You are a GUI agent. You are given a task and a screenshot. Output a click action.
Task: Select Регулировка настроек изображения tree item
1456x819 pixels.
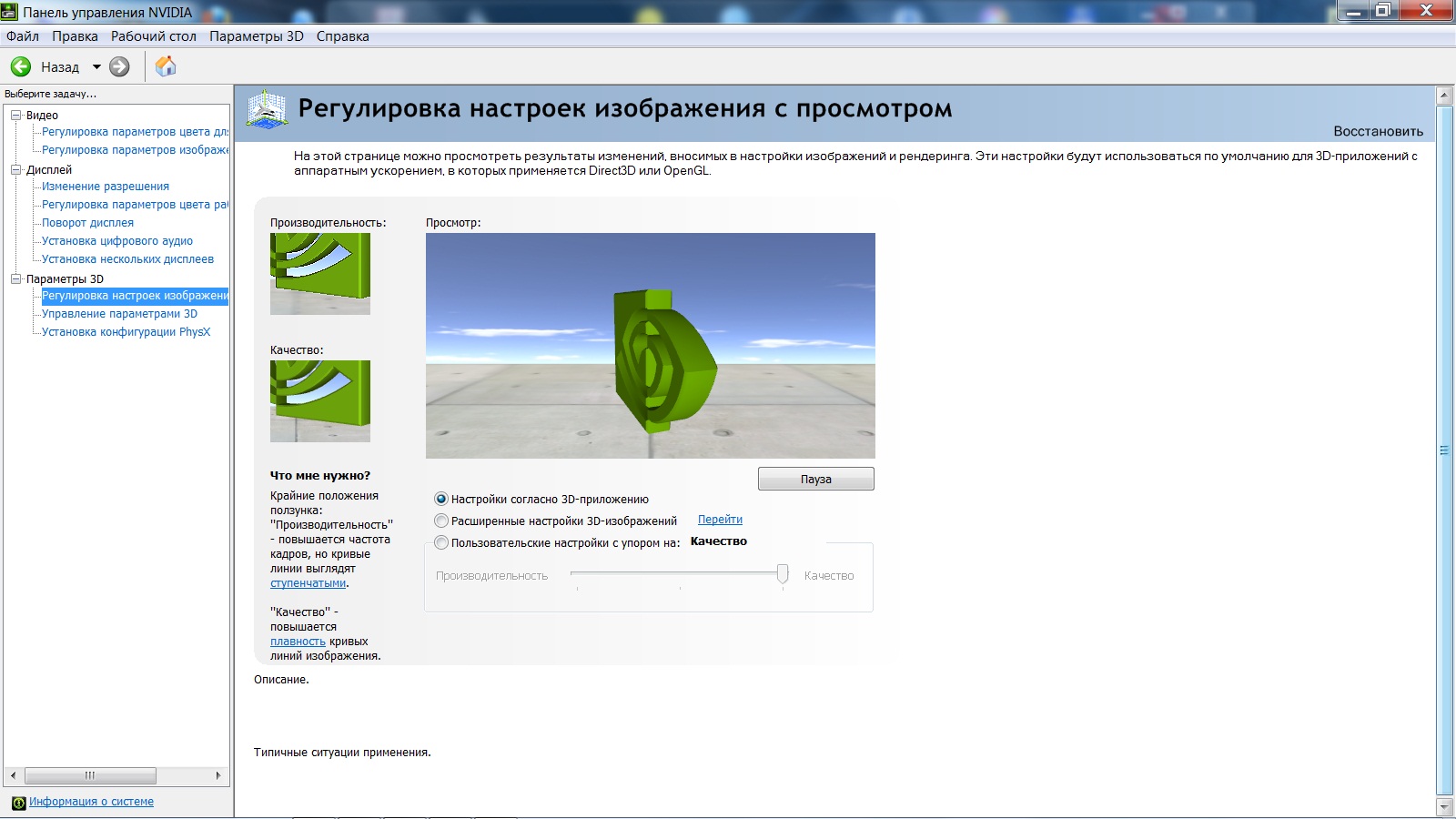135,296
